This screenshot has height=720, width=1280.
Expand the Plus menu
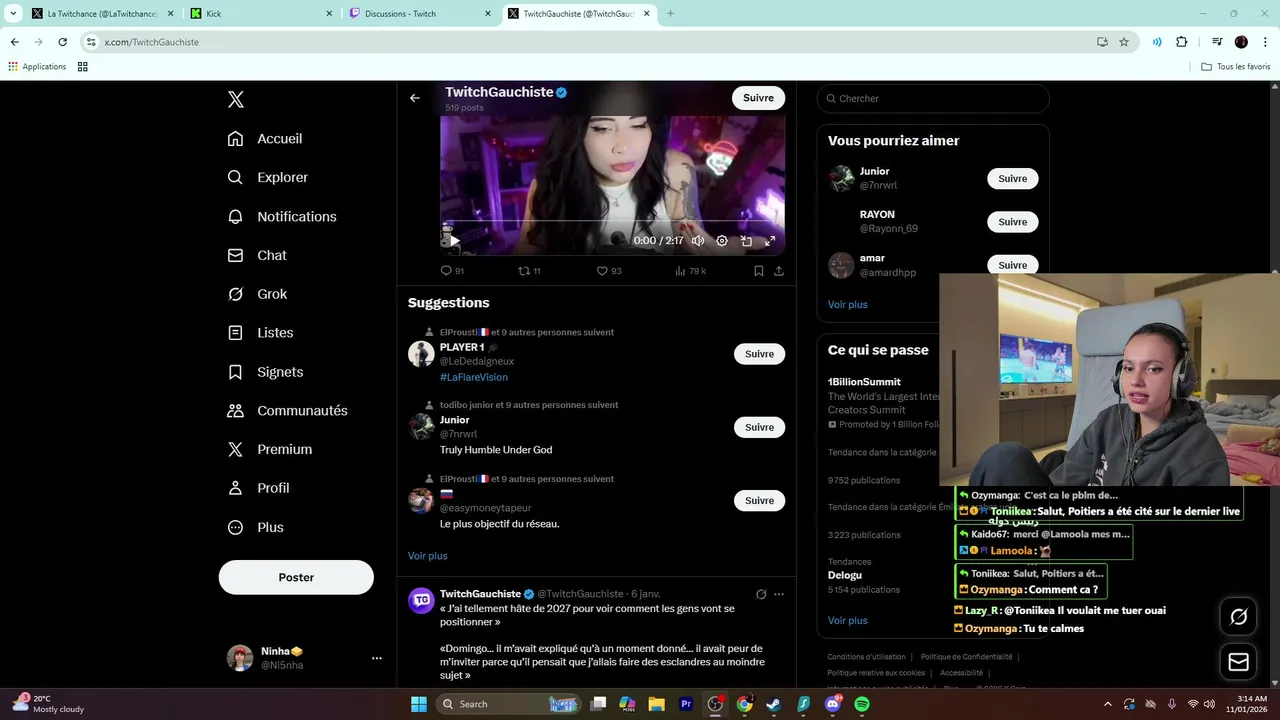[255, 527]
